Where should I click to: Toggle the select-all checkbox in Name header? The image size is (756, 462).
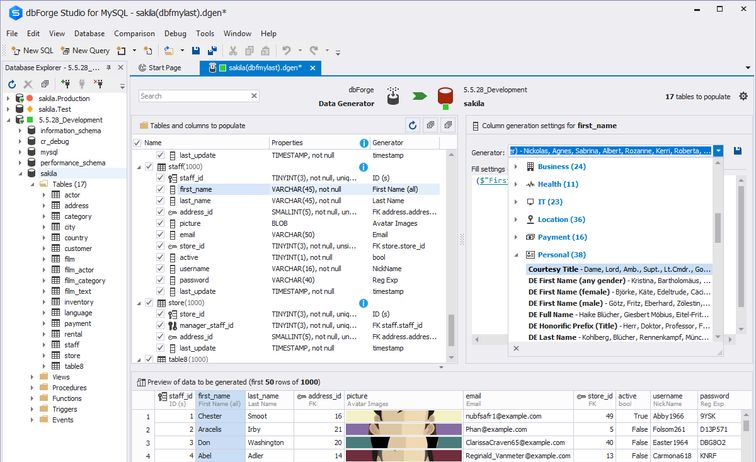point(137,143)
